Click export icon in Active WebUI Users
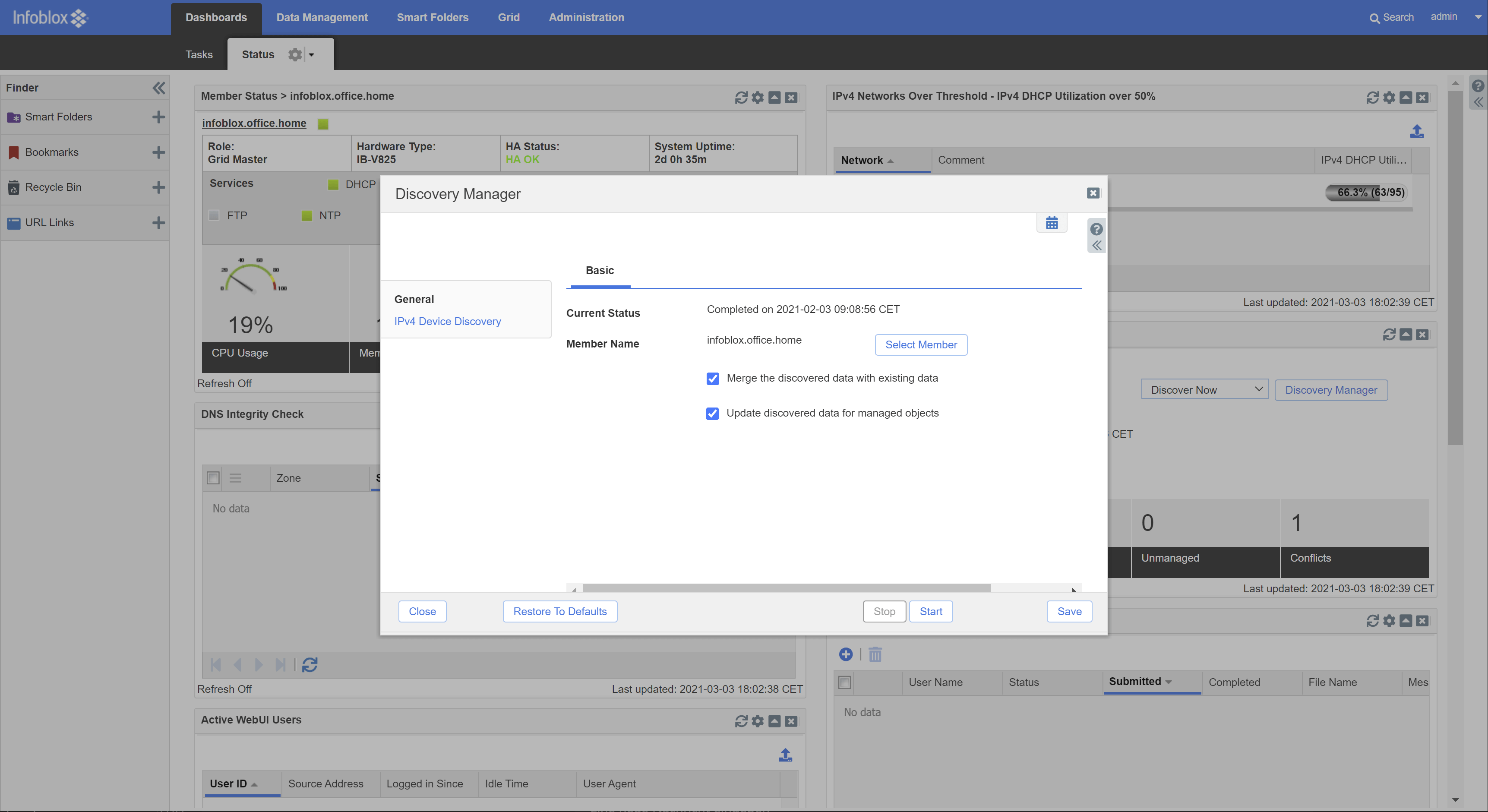The height and width of the screenshot is (812, 1488). pos(785,755)
